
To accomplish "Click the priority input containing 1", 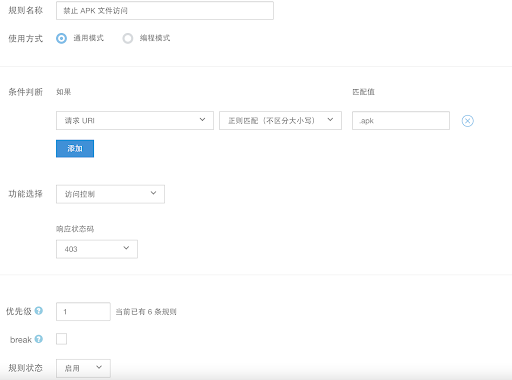I will [x=83, y=312].
